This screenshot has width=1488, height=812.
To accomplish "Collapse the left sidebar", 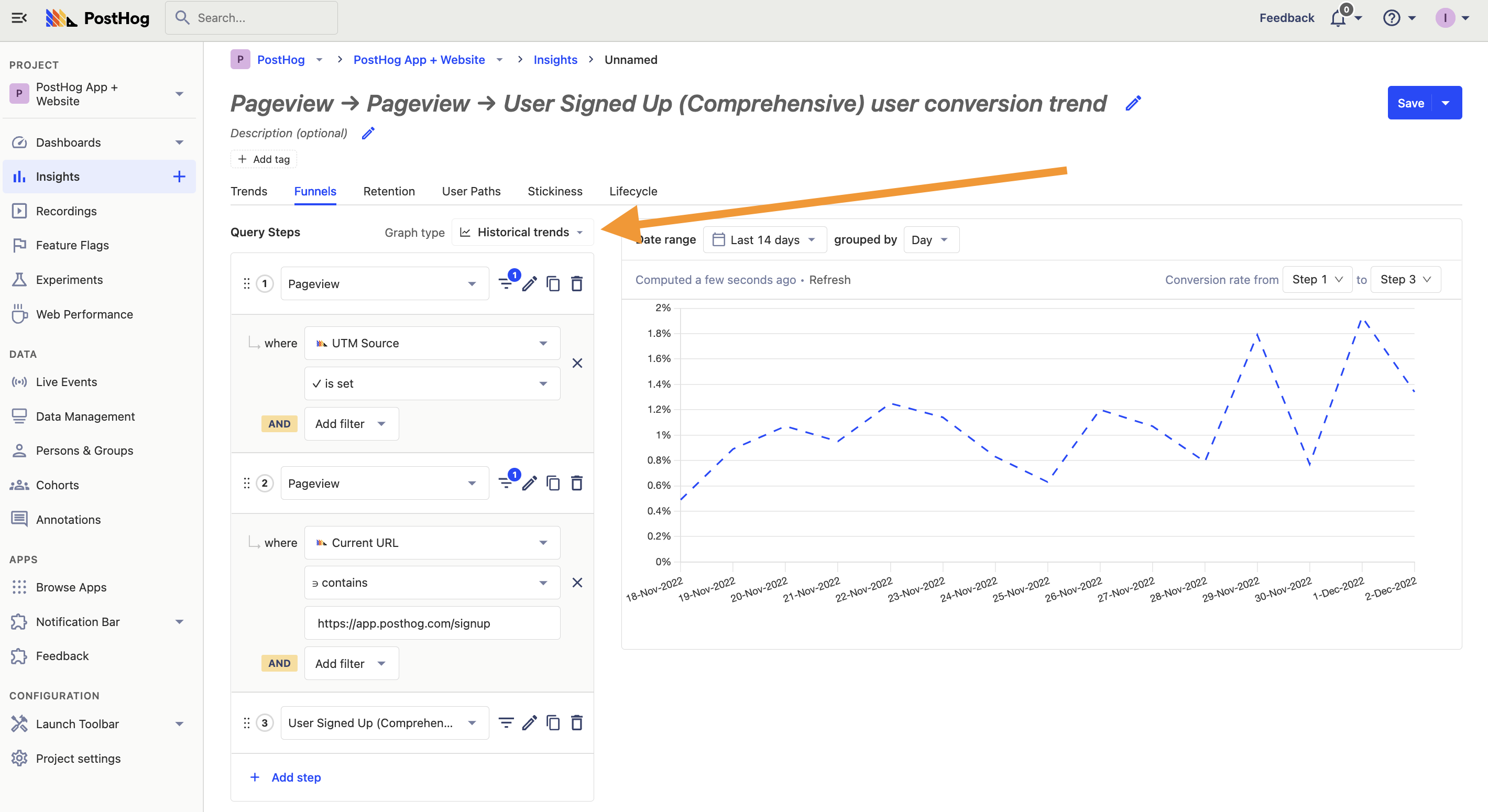I will pos(19,18).
